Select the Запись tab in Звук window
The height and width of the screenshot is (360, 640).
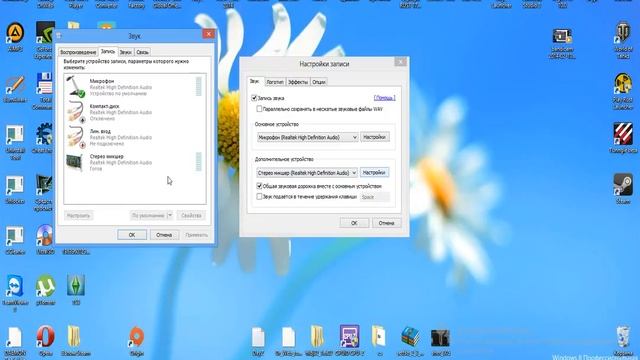point(108,51)
